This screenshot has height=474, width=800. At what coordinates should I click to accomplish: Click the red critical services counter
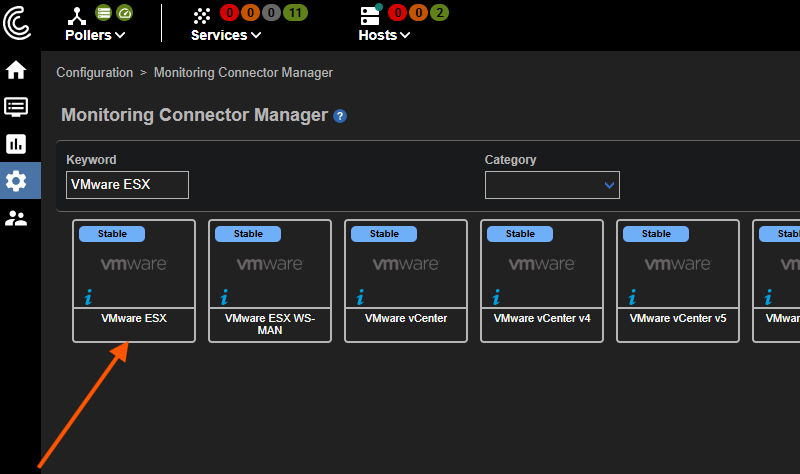click(x=230, y=13)
